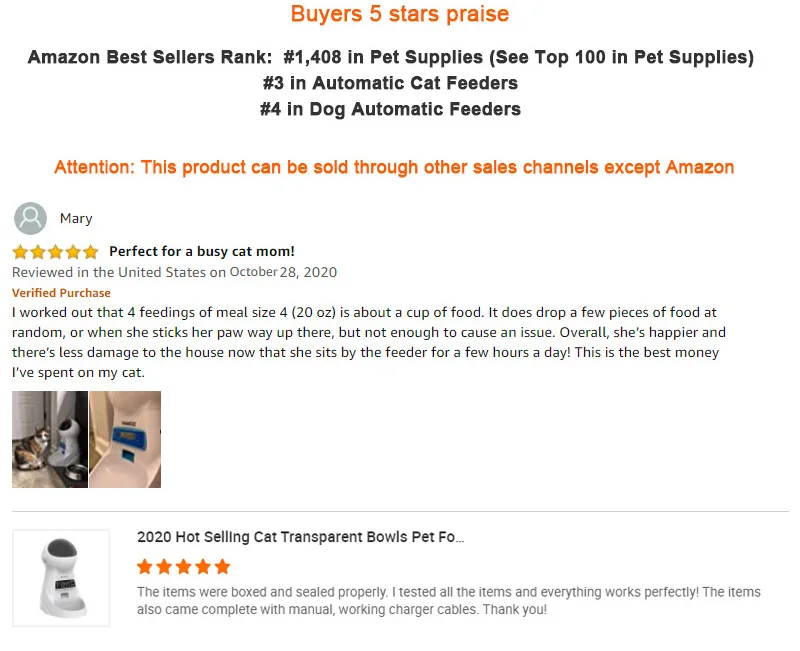Click the orange star rating under the product title
The height and width of the screenshot is (651, 800).
coord(183,567)
